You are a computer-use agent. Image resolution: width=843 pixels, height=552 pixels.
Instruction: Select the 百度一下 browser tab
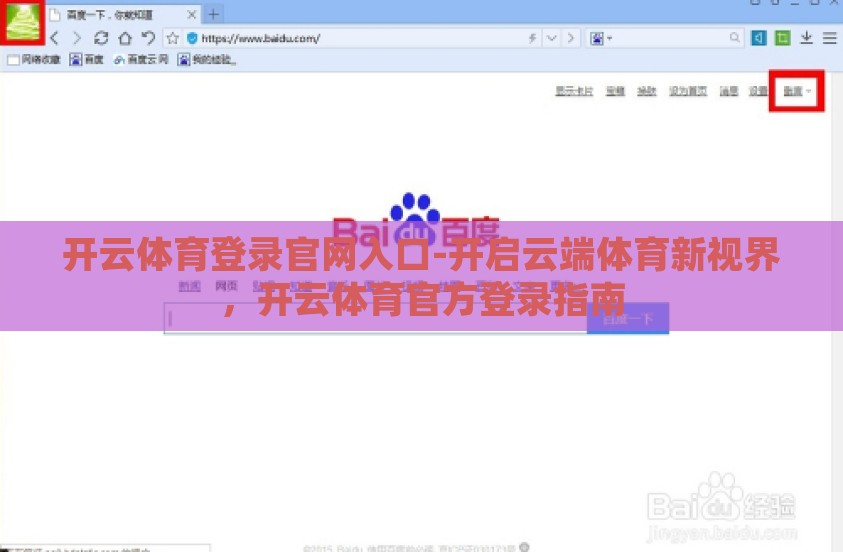pos(123,15)
